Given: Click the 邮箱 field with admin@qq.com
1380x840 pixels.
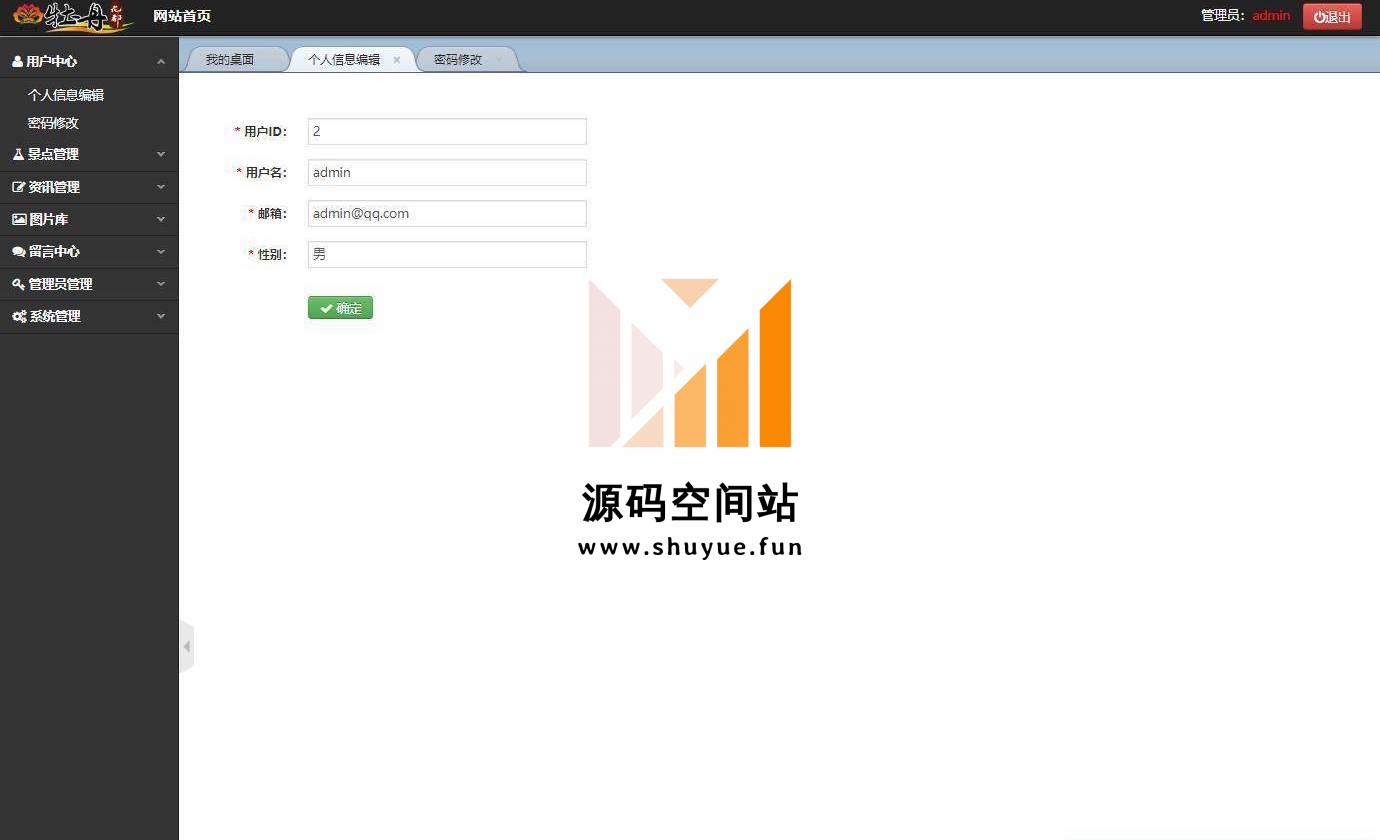Looking at the screenshot, I should tap(447, 213).
